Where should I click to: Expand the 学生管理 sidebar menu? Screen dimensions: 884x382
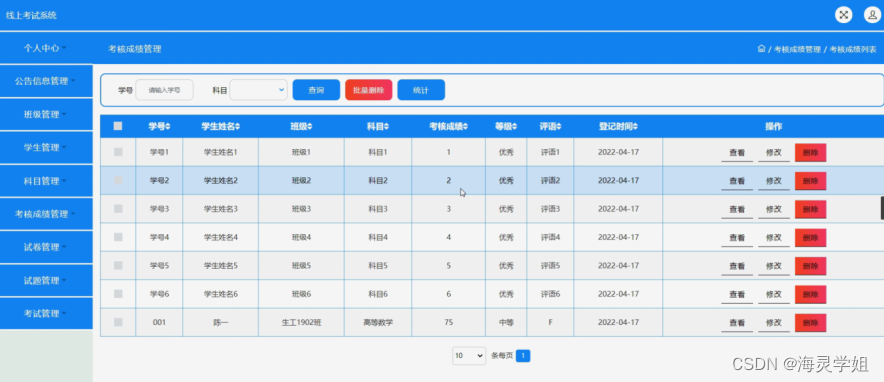pyautogui.click(x=45, y=148)
